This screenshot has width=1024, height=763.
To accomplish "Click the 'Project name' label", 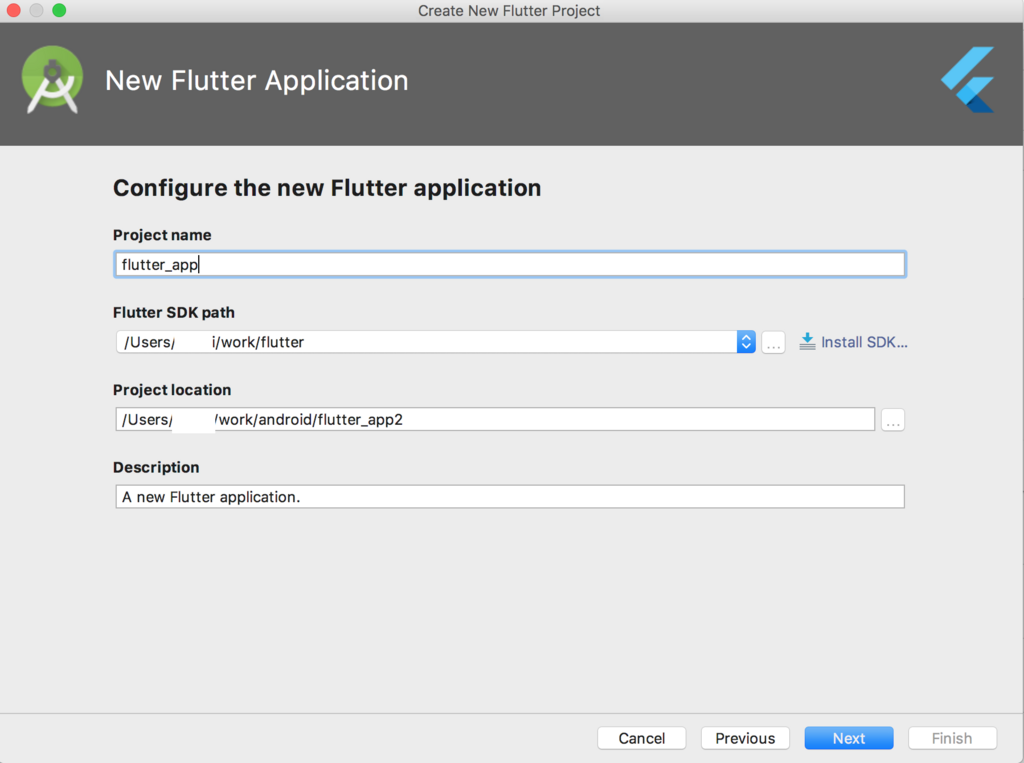I will [162, 235].
